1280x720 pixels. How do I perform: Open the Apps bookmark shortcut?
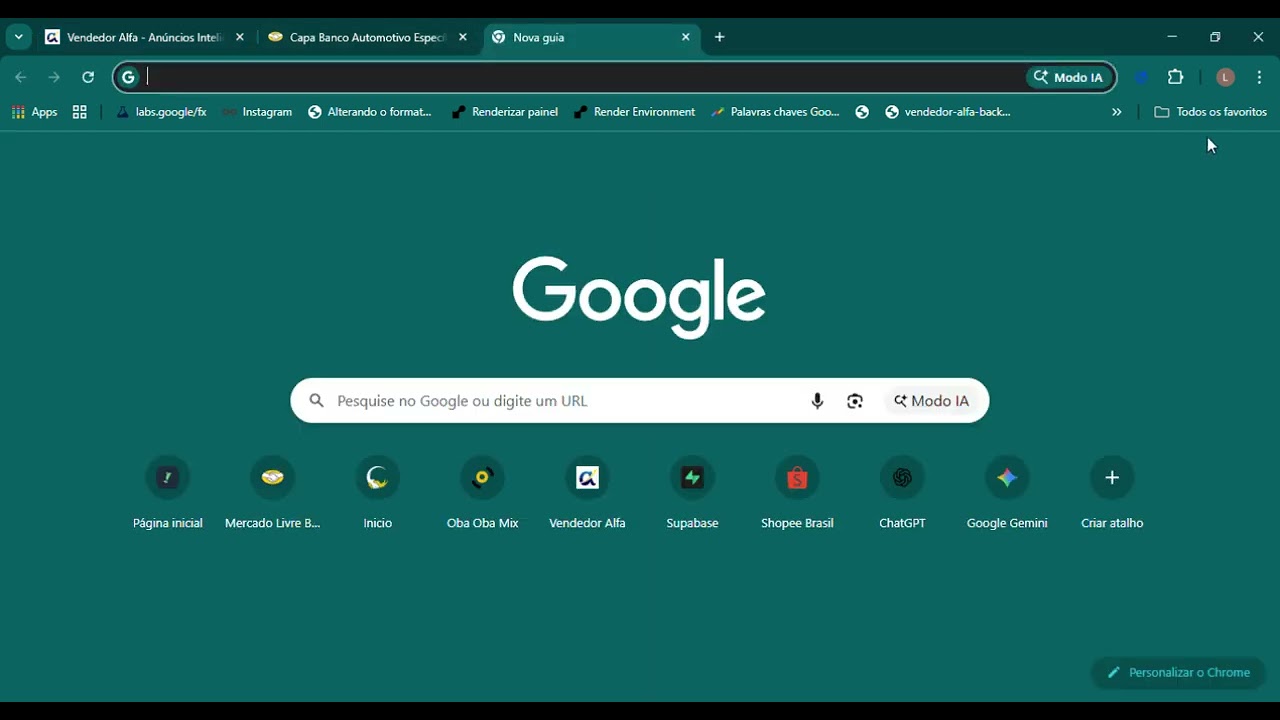34,112
